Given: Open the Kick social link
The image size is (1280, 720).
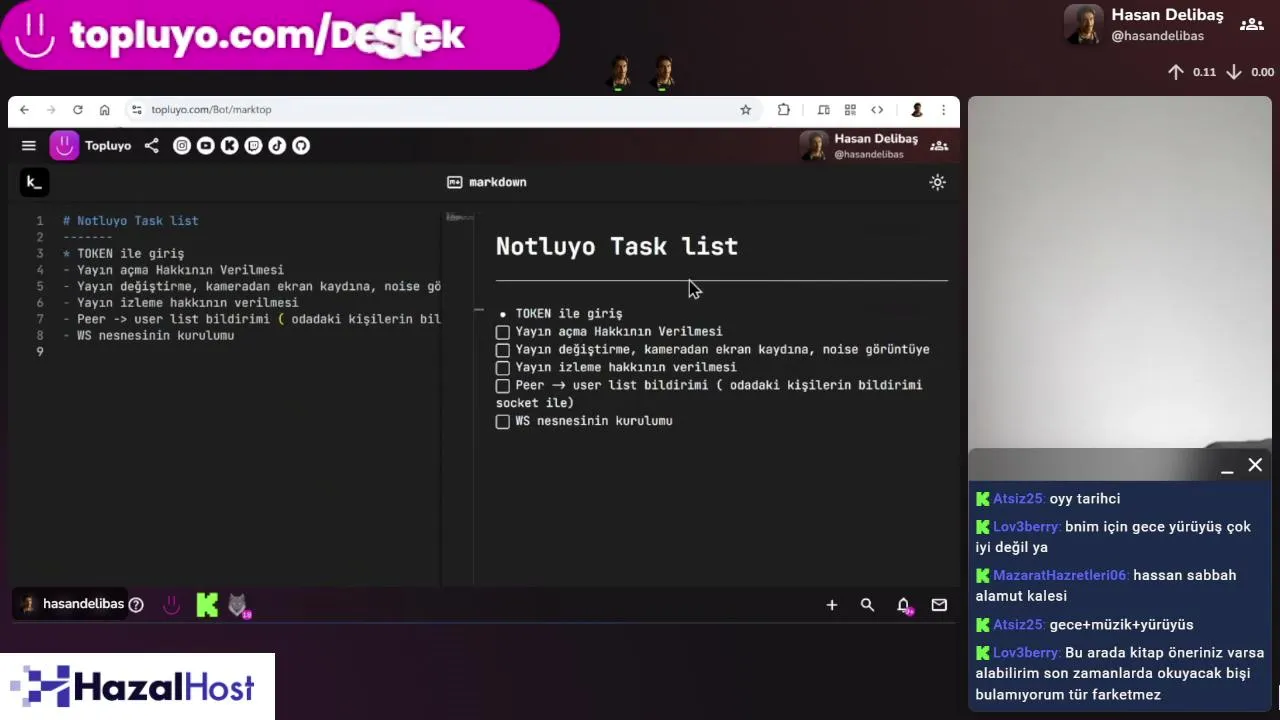Looking at the screenshot, I should click(x=229, y=146).
